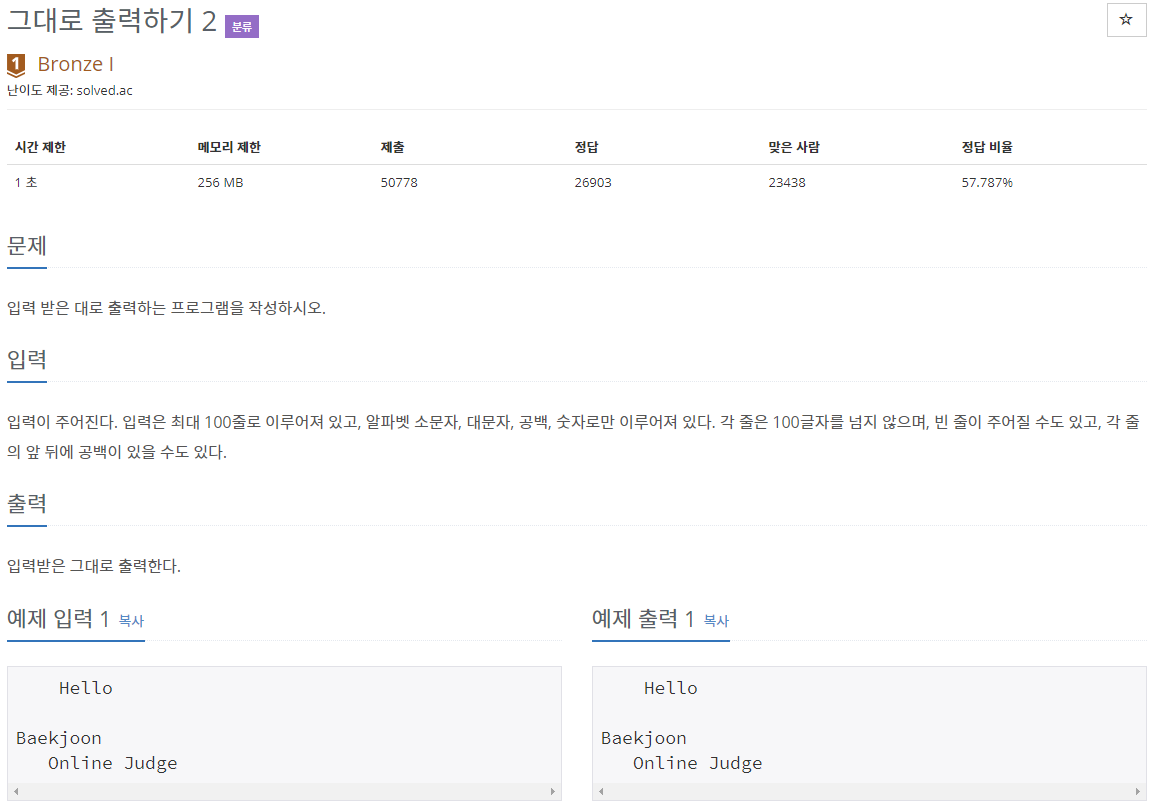Click the correct count 26903
Viewport: 1156px width, 811px height.
(x=593, y=182)
